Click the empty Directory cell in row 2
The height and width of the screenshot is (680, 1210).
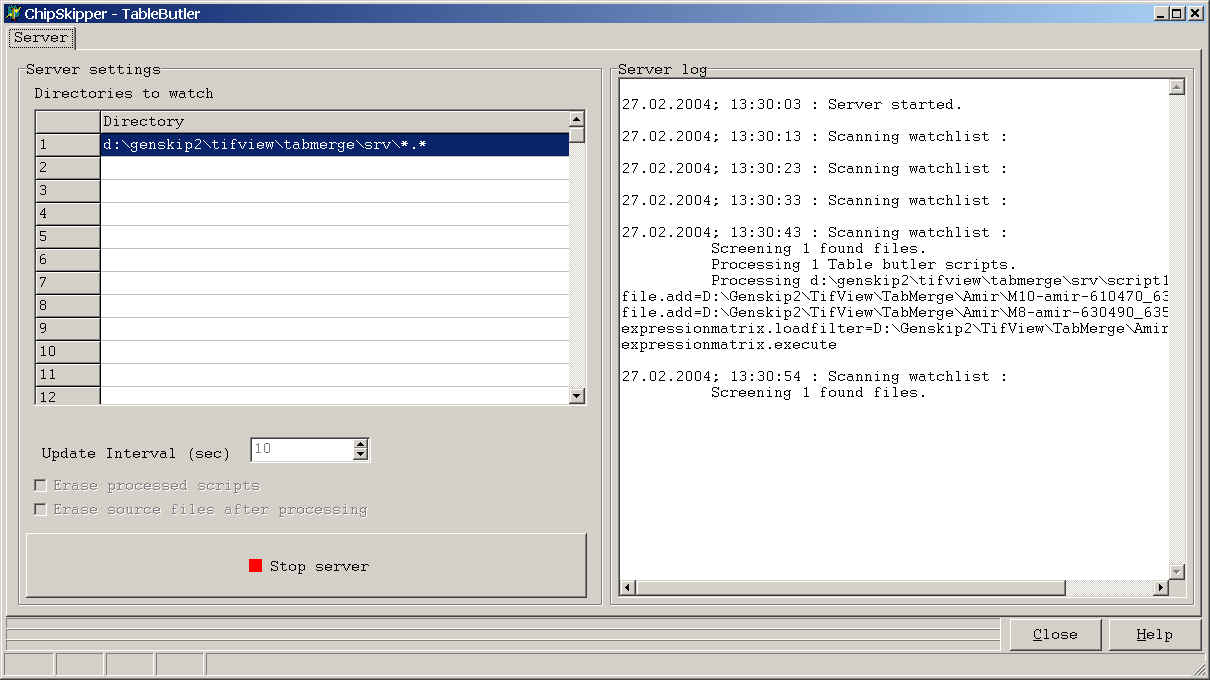[334, 168]
